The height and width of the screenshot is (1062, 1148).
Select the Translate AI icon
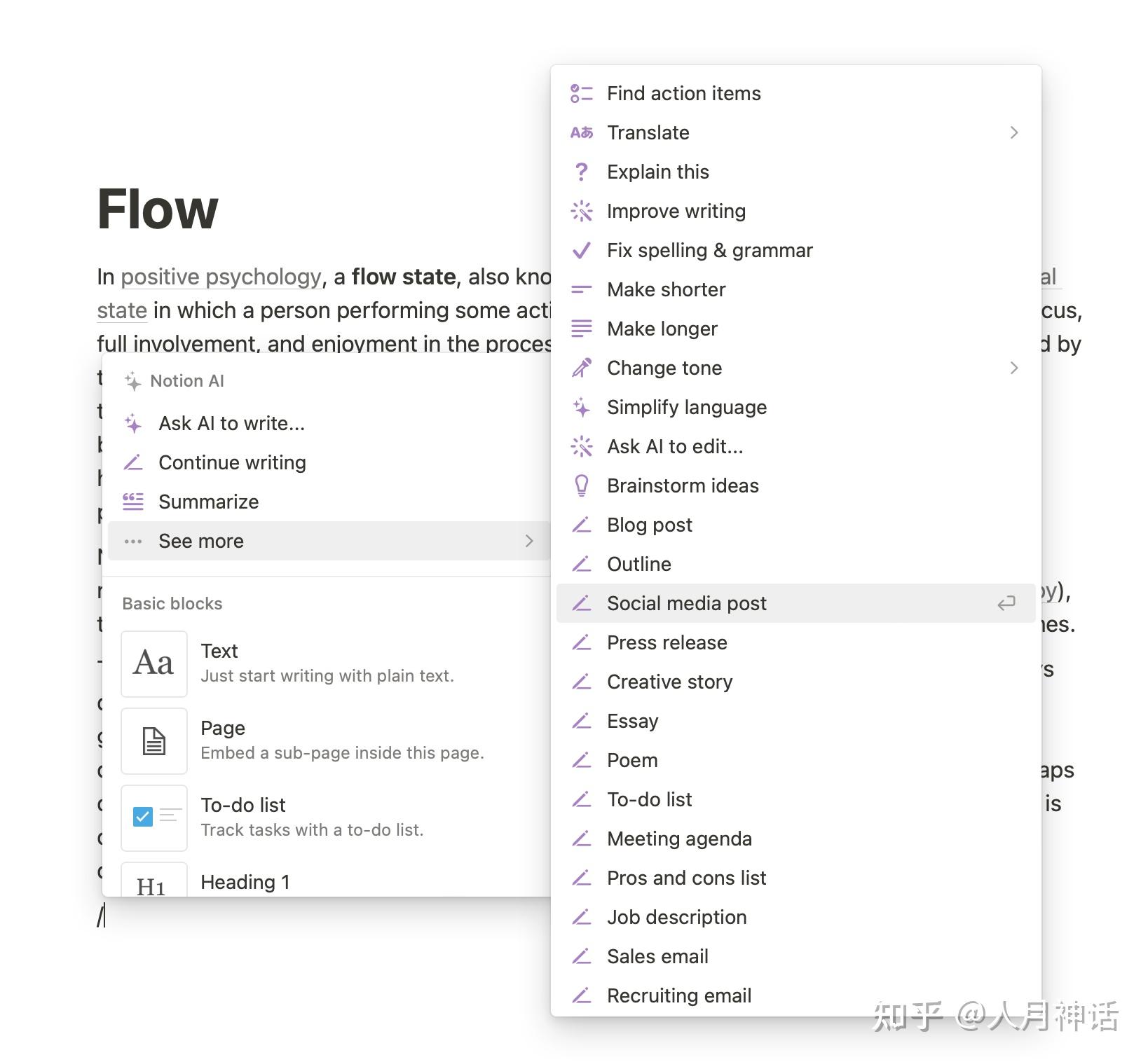click(x=580, y=132)
